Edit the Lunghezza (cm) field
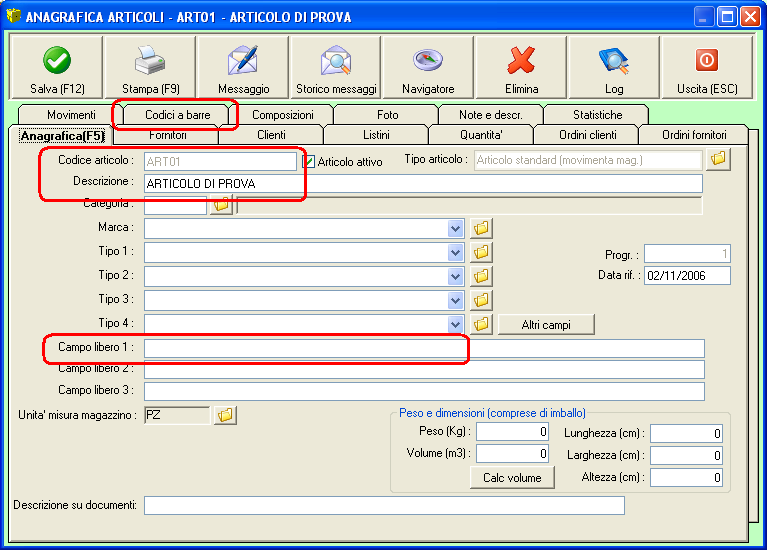 point(686,433)
